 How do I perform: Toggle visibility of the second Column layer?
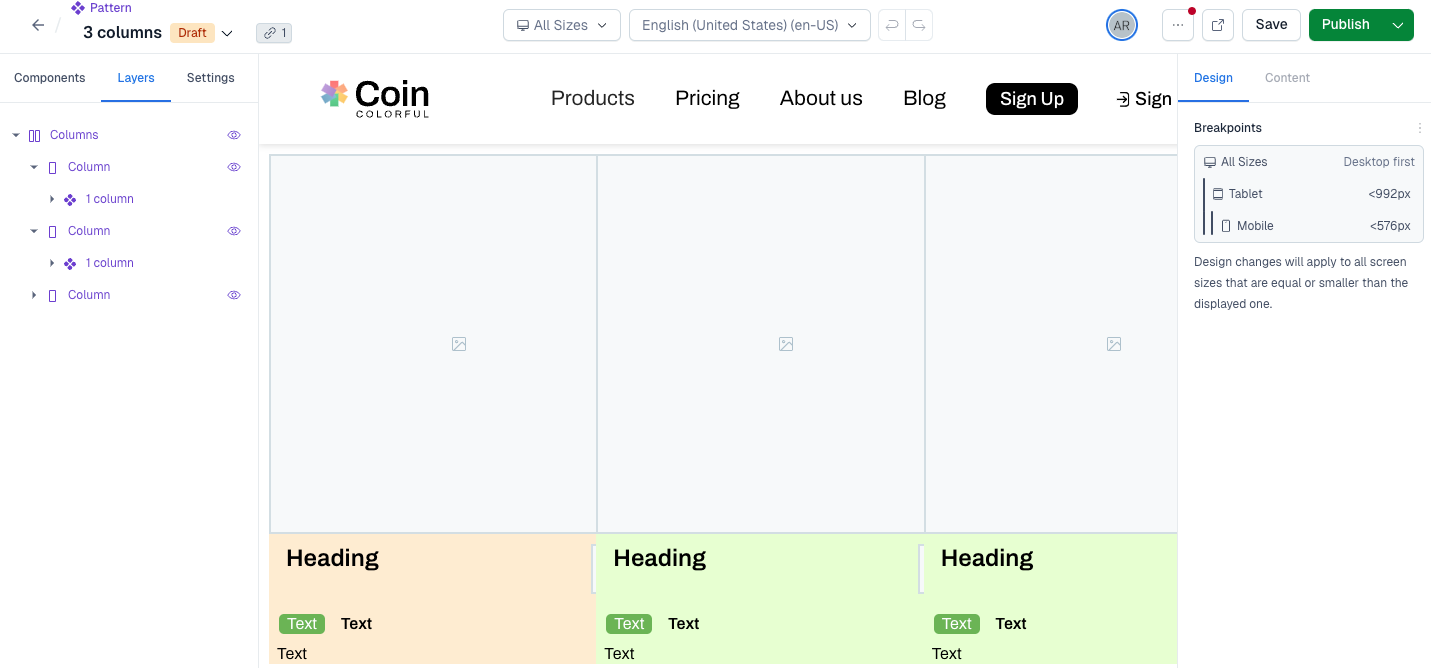234,231
